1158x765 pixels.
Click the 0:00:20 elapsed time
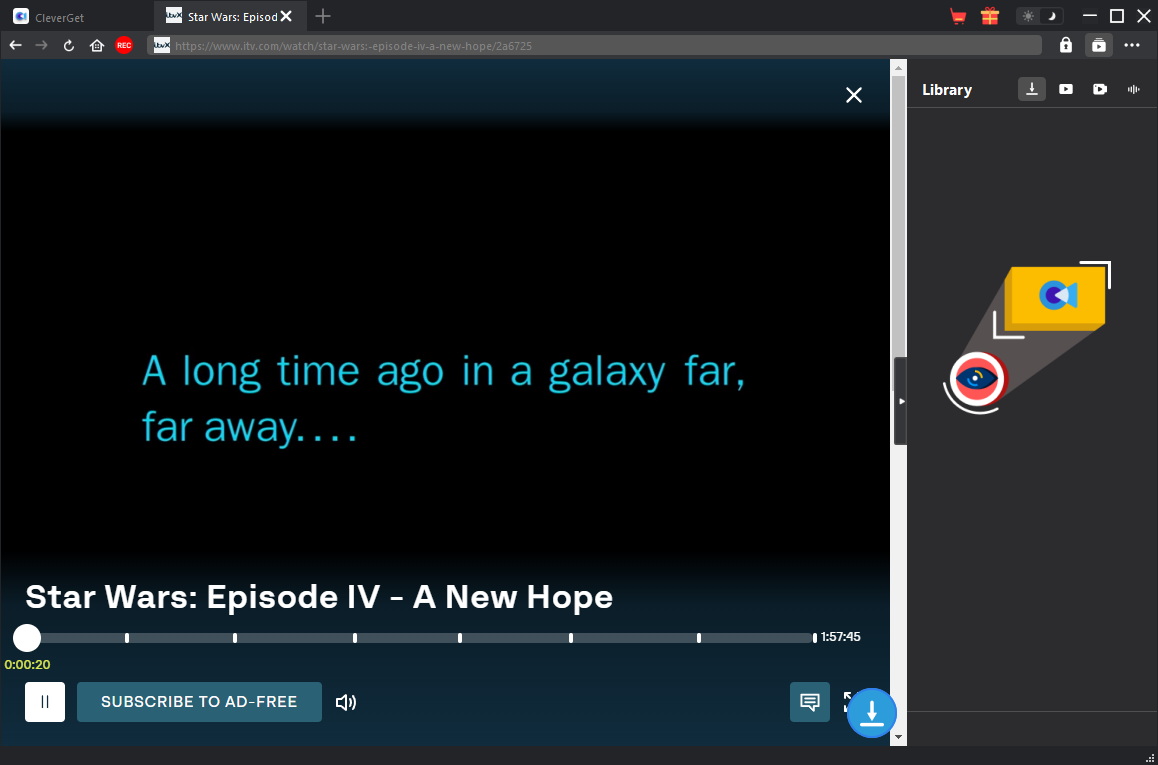tap(27, 665)
